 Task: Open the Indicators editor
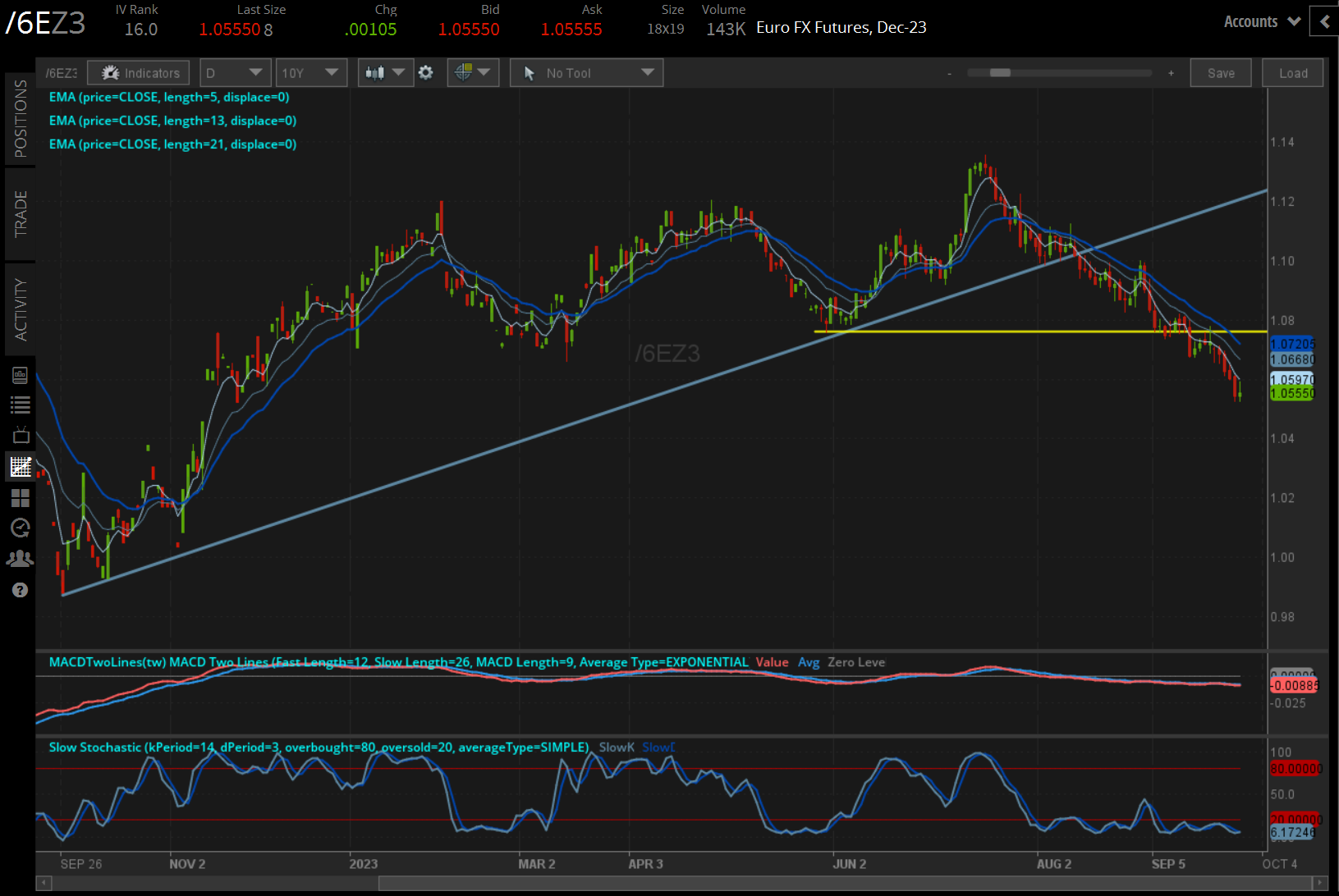tap(138, 72)
